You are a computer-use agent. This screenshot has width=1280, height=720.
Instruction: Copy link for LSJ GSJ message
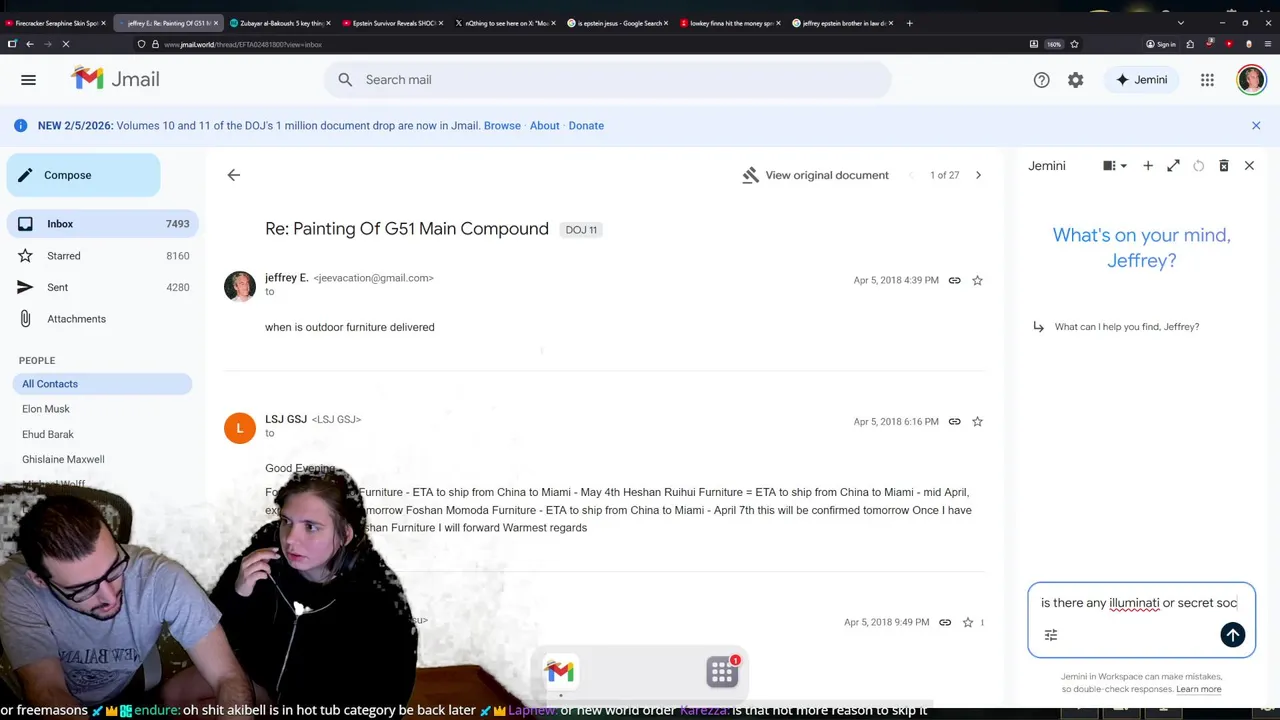(x=954, y=422)
